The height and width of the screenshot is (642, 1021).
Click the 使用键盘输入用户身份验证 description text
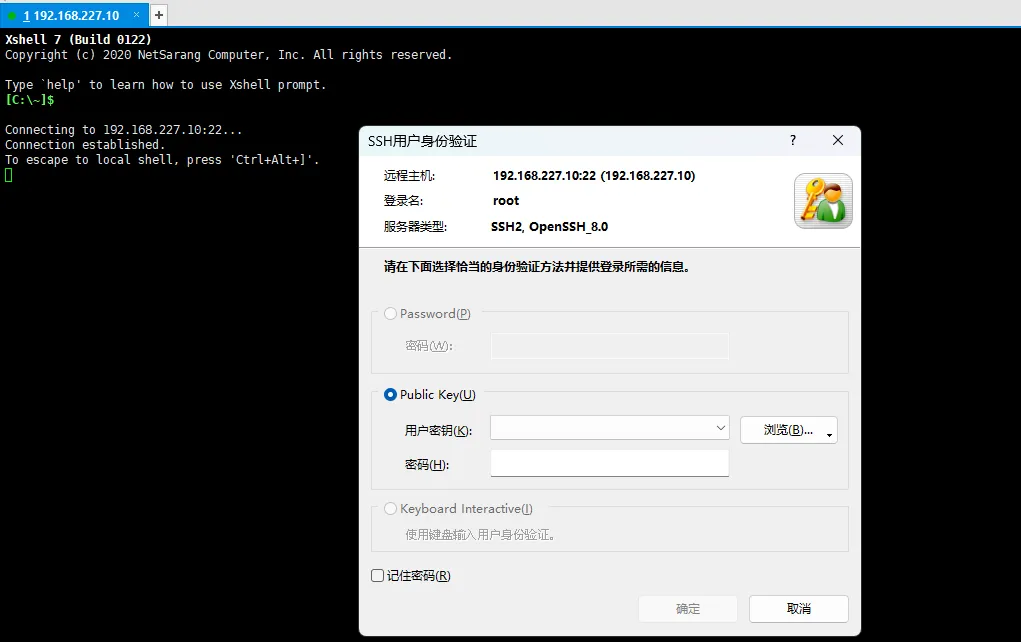point(480,535)
